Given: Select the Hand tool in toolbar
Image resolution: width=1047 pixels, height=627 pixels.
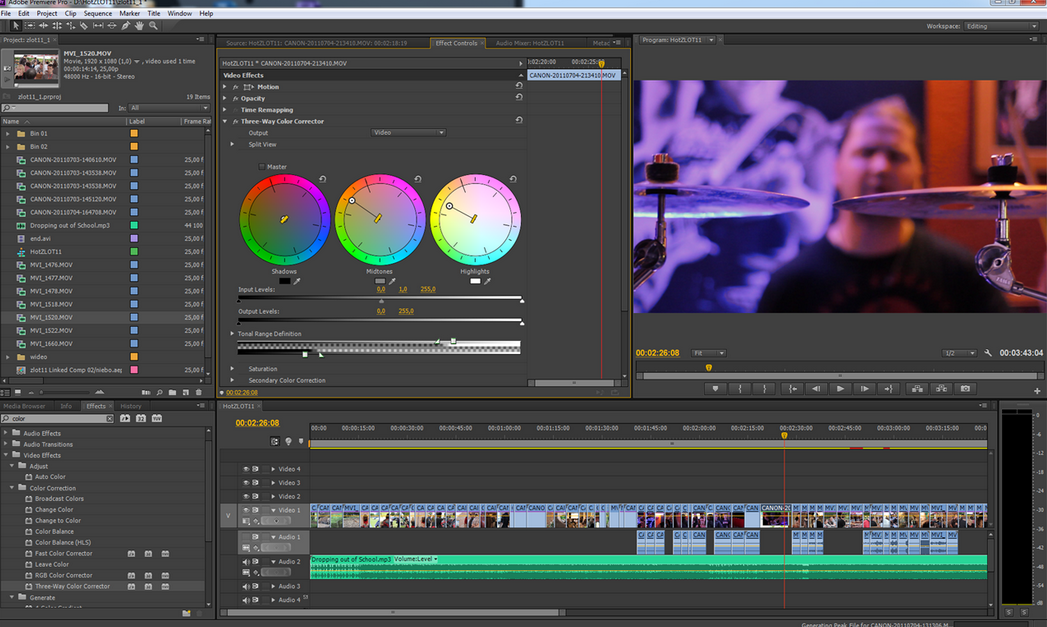Looking at the screenshot, I should pos(139,25).
